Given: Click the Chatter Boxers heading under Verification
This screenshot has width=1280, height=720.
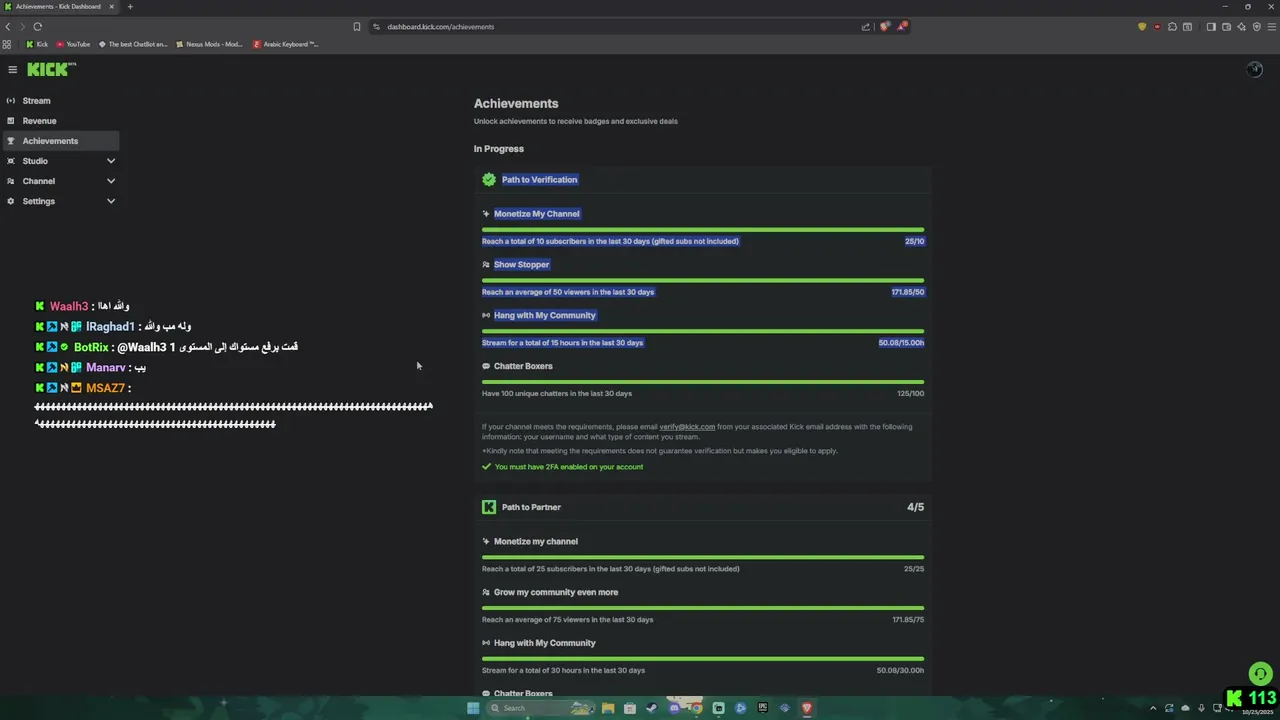Looking at the screenshot, I should click(523, 366).
